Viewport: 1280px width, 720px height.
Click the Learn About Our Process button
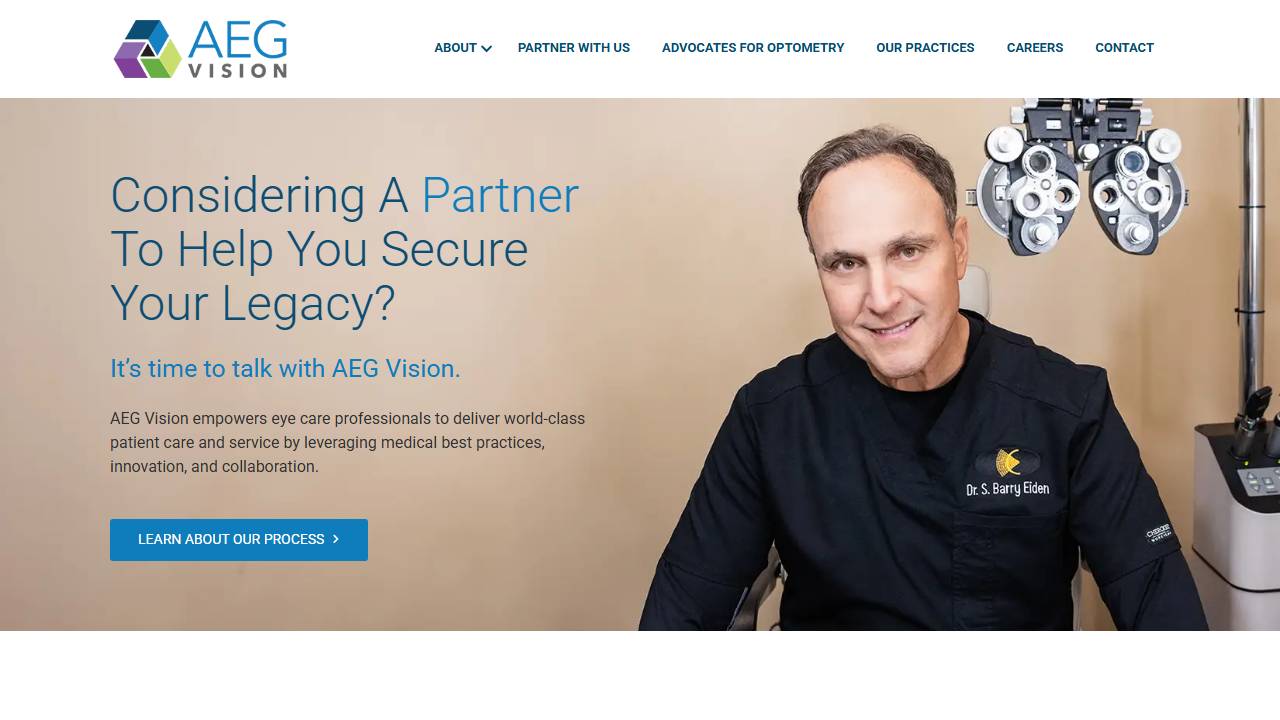click(239, 540)
